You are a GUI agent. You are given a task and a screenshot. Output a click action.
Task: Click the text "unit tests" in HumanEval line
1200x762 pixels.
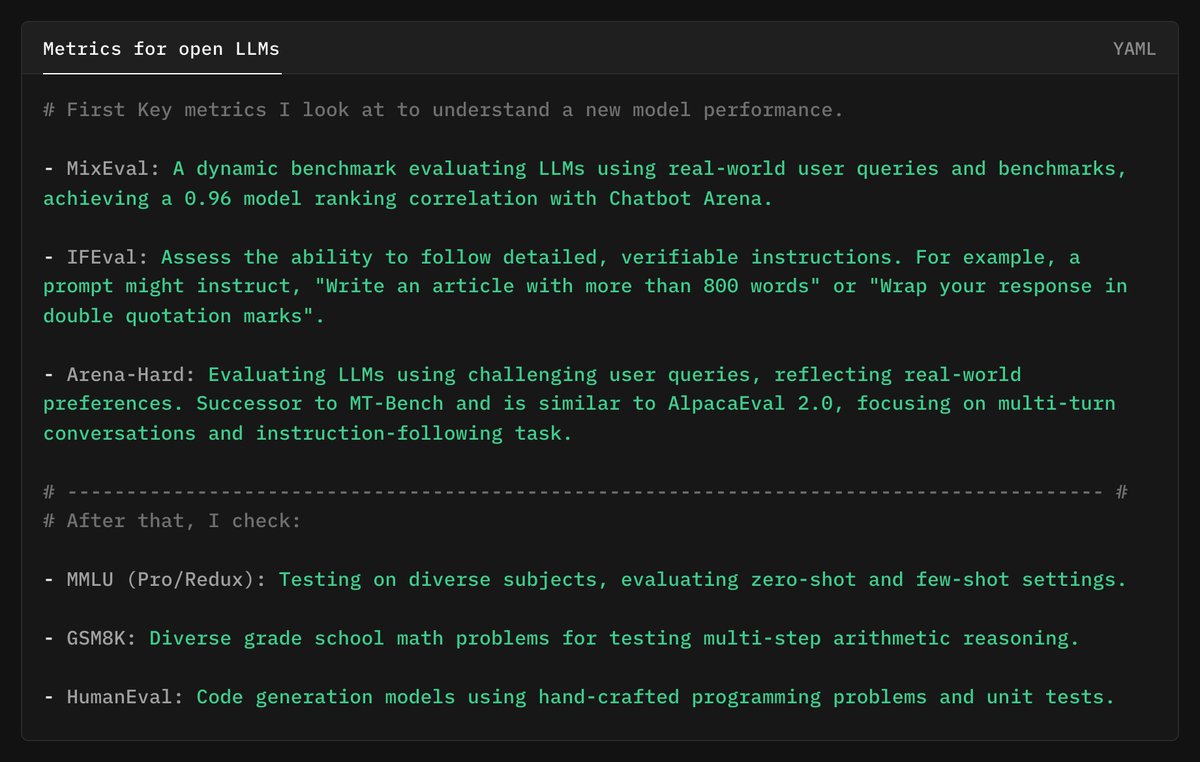pos(1045,696)
